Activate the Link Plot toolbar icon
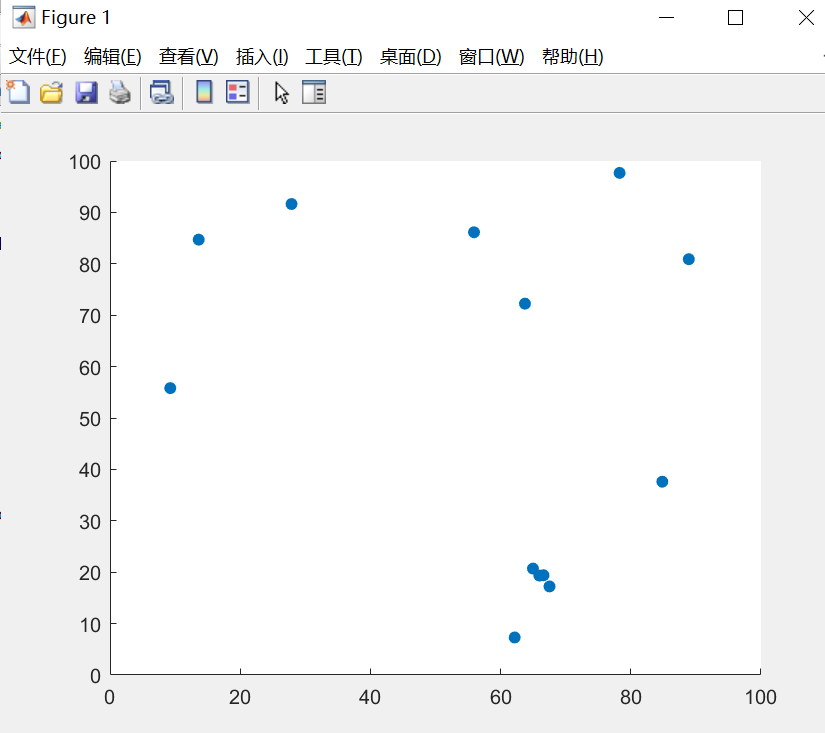This screenshot has width=825, height=733. (x=162, y=92)
